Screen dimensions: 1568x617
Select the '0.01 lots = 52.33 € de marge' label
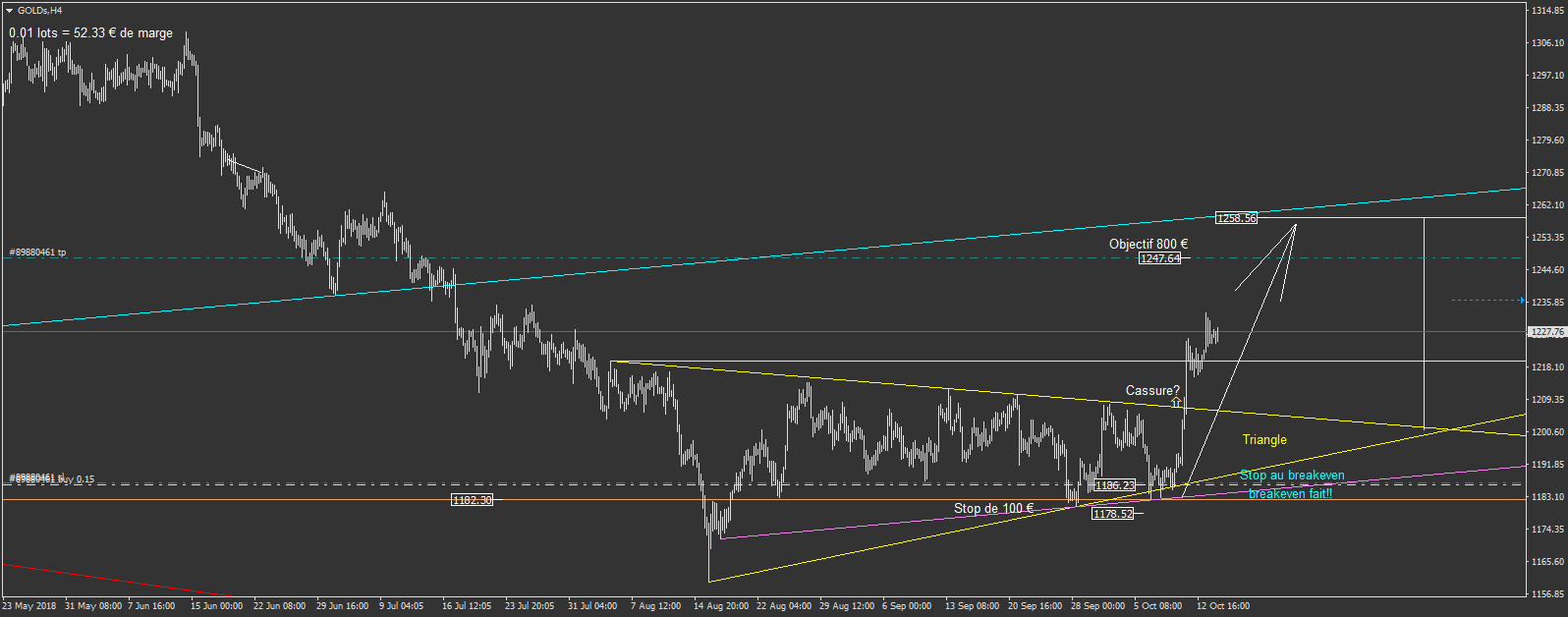tap(90, 33)
